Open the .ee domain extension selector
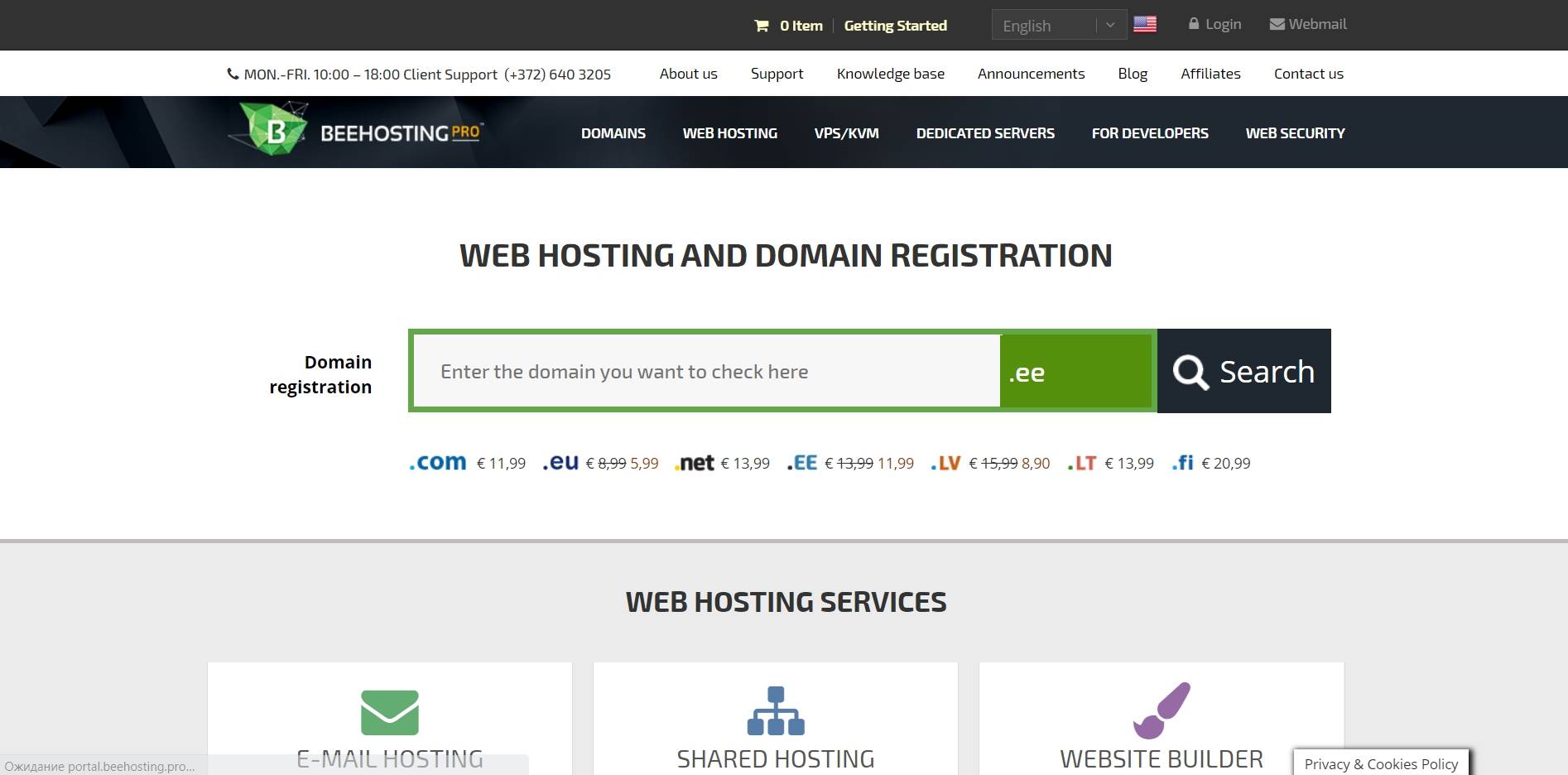Screen dimensions: 1568x775 pos(1076,372)
